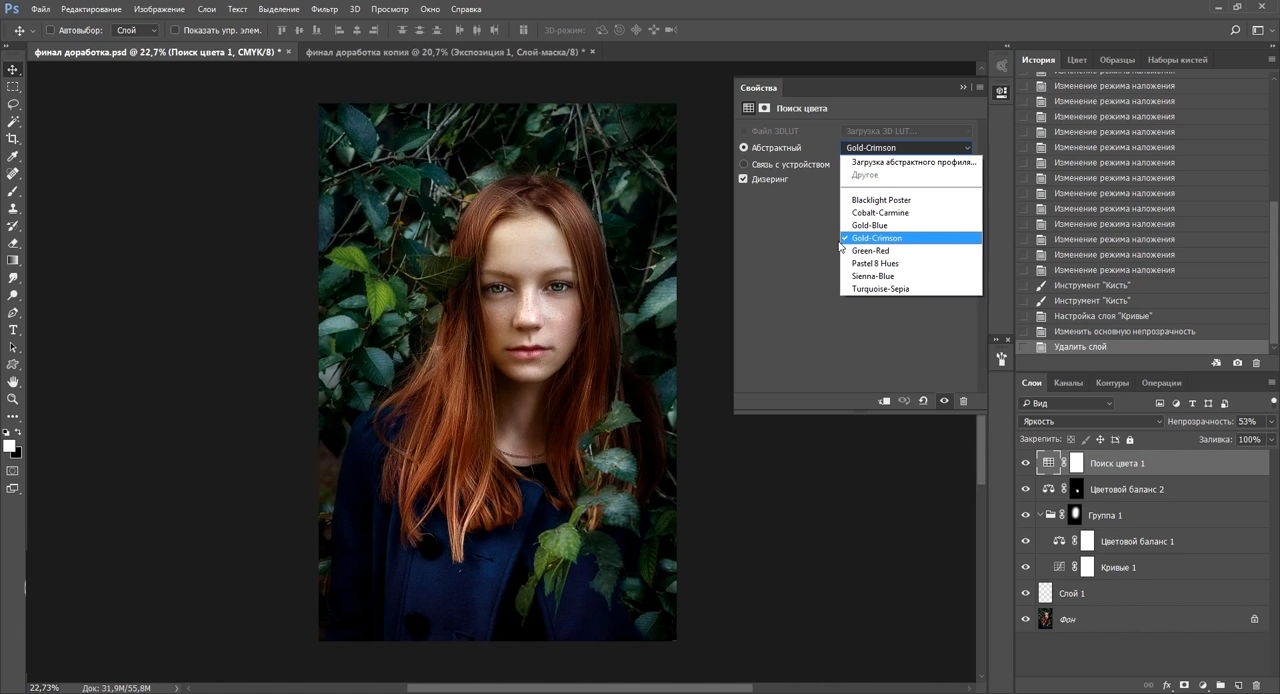The image size is (1280, 694).
Task: Select the Lasso tool
Action: [x=13, y=104]
